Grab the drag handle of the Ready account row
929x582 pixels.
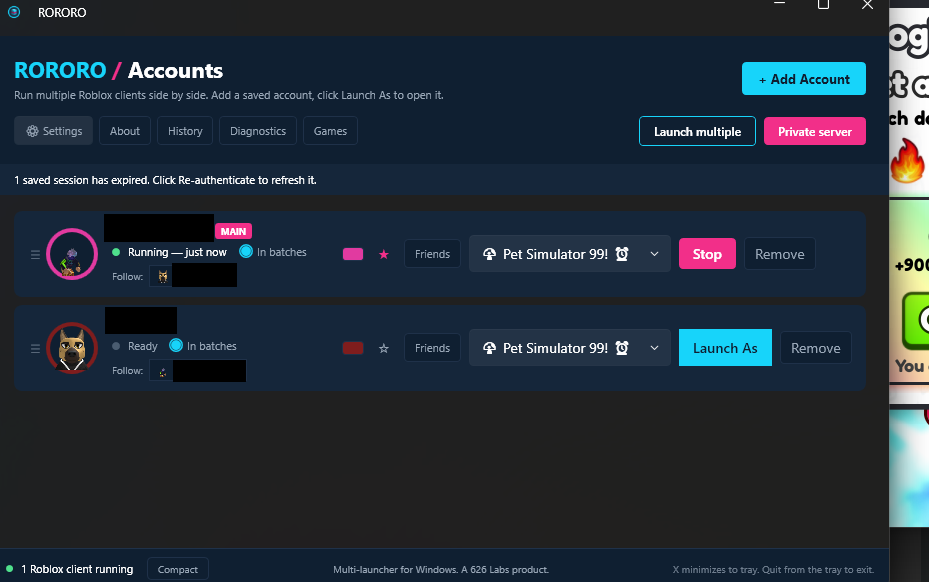[x=36, y=348]
